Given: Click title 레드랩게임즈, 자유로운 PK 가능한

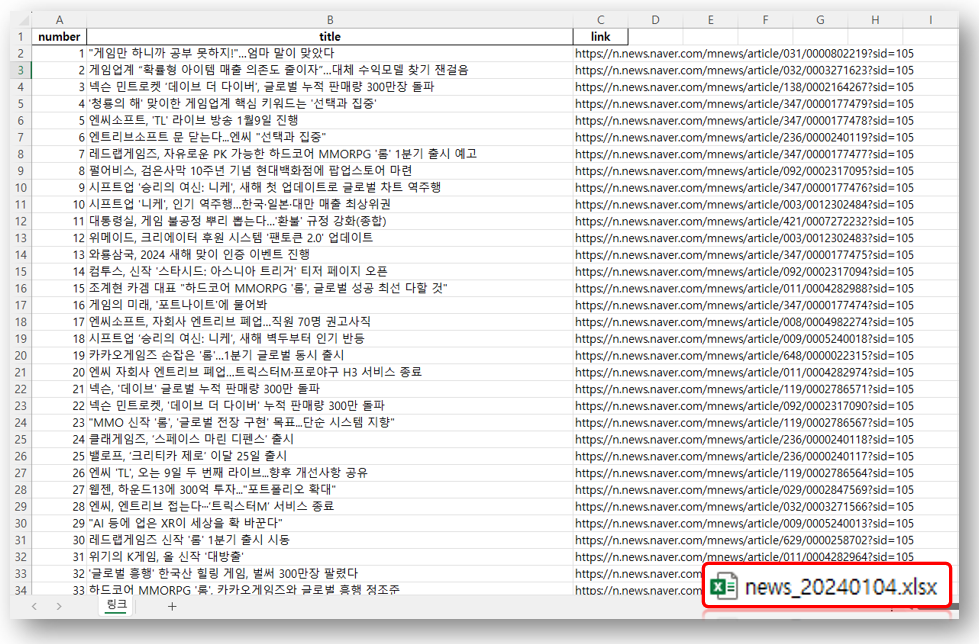Looking at the screenshot, I should (283, 154).
